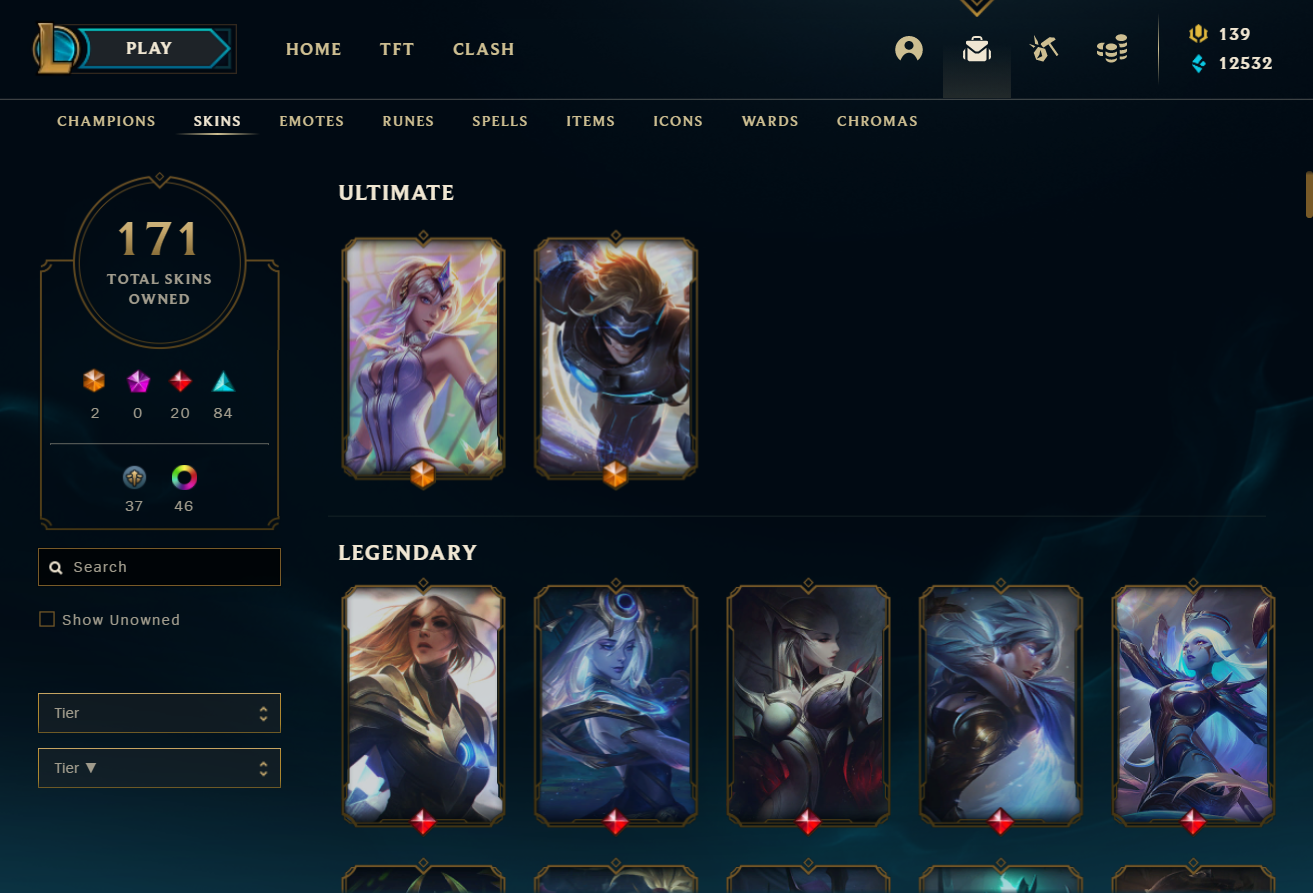The image size is (1313, 893).
Task: Open the Loot hammer icon
Action: (x=1044, y=48)
